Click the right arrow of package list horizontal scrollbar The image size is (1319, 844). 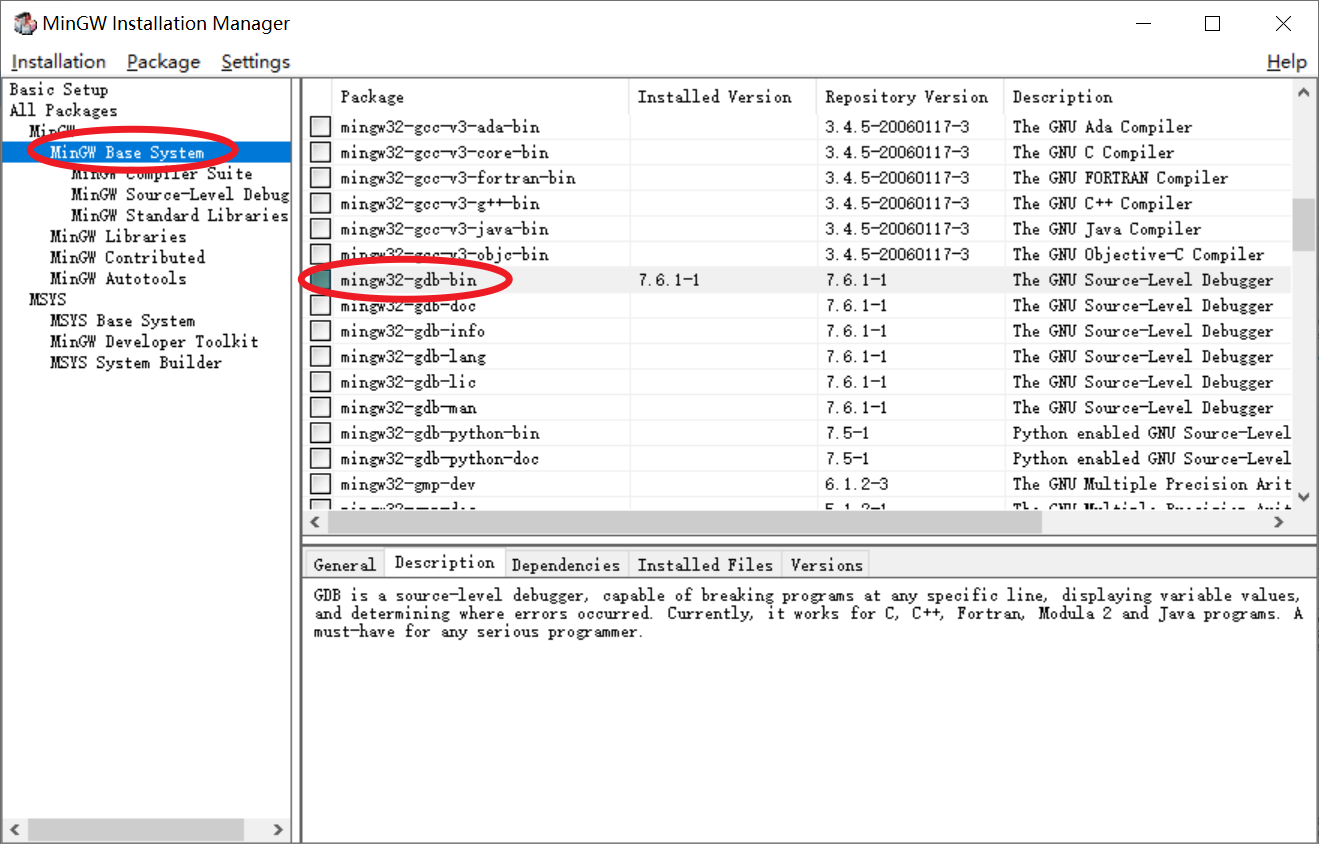[1279, 522]
